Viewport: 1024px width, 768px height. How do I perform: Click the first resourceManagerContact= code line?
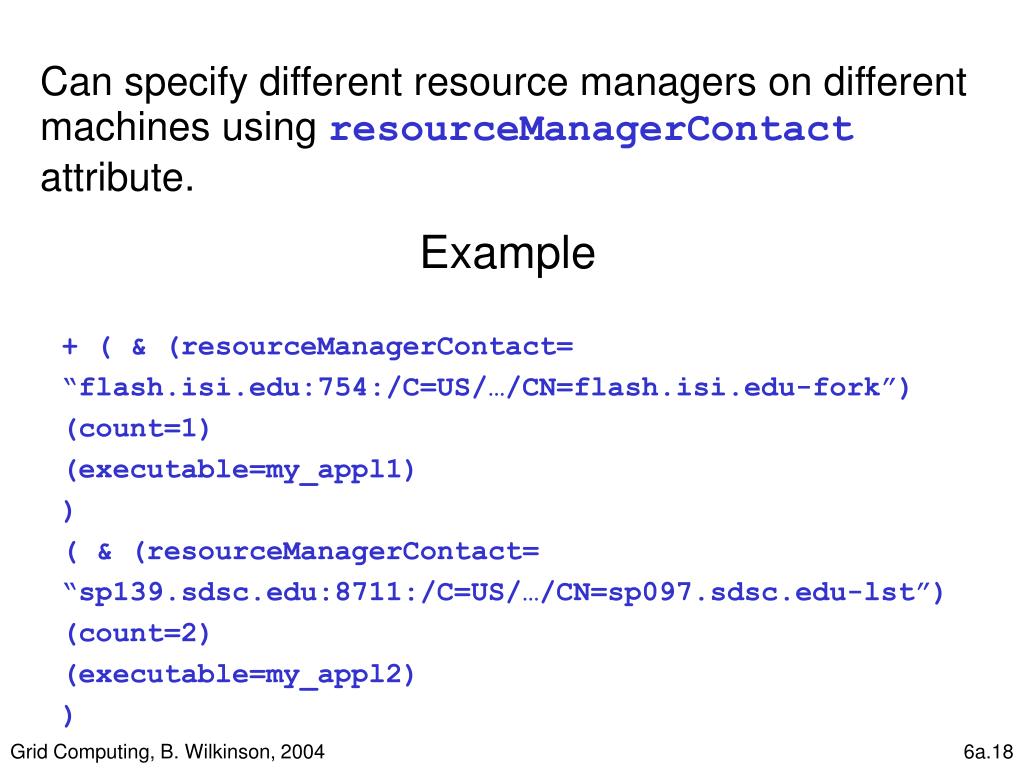pos(317,347)
